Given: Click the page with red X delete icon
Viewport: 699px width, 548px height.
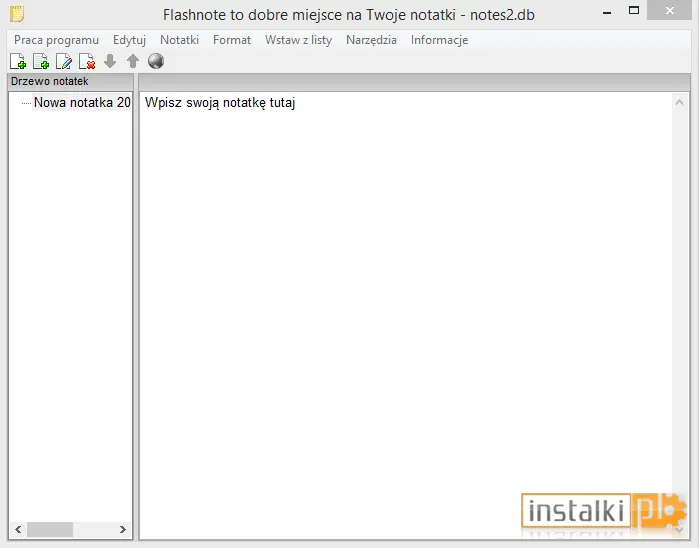Looking at the screenshot, I should (87, 61).
